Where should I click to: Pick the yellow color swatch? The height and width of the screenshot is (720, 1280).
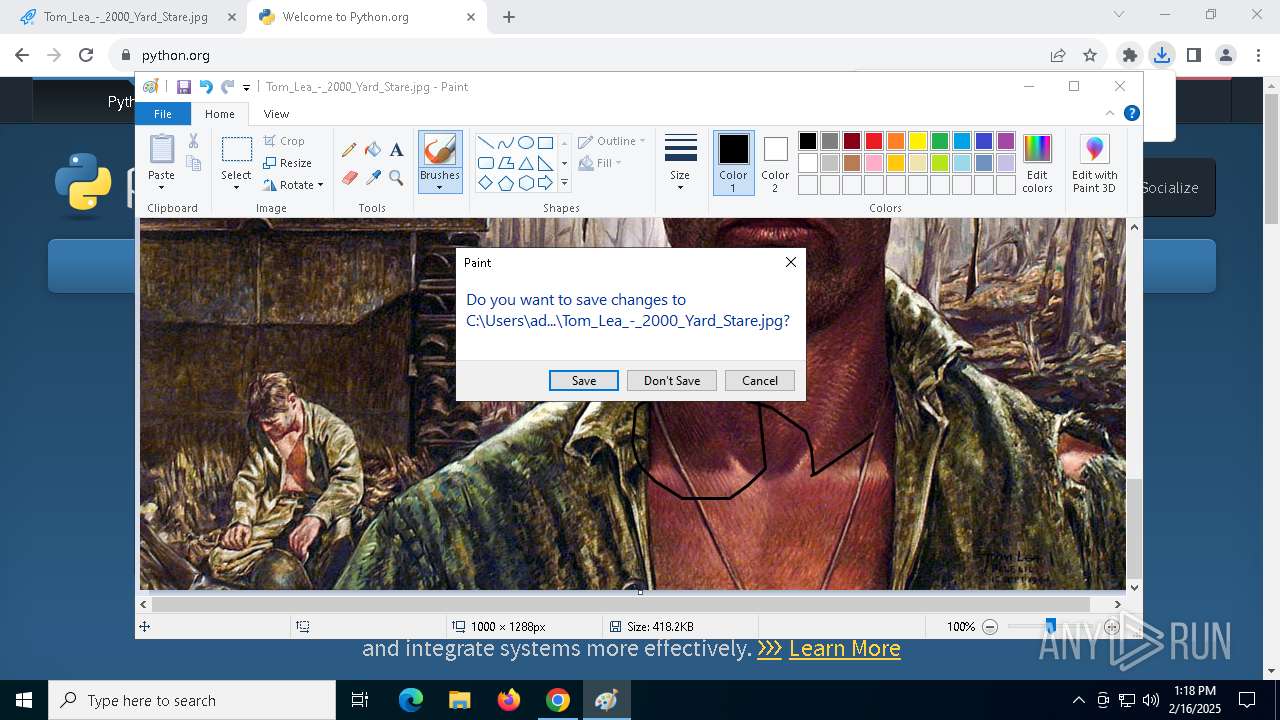(917, 141)
